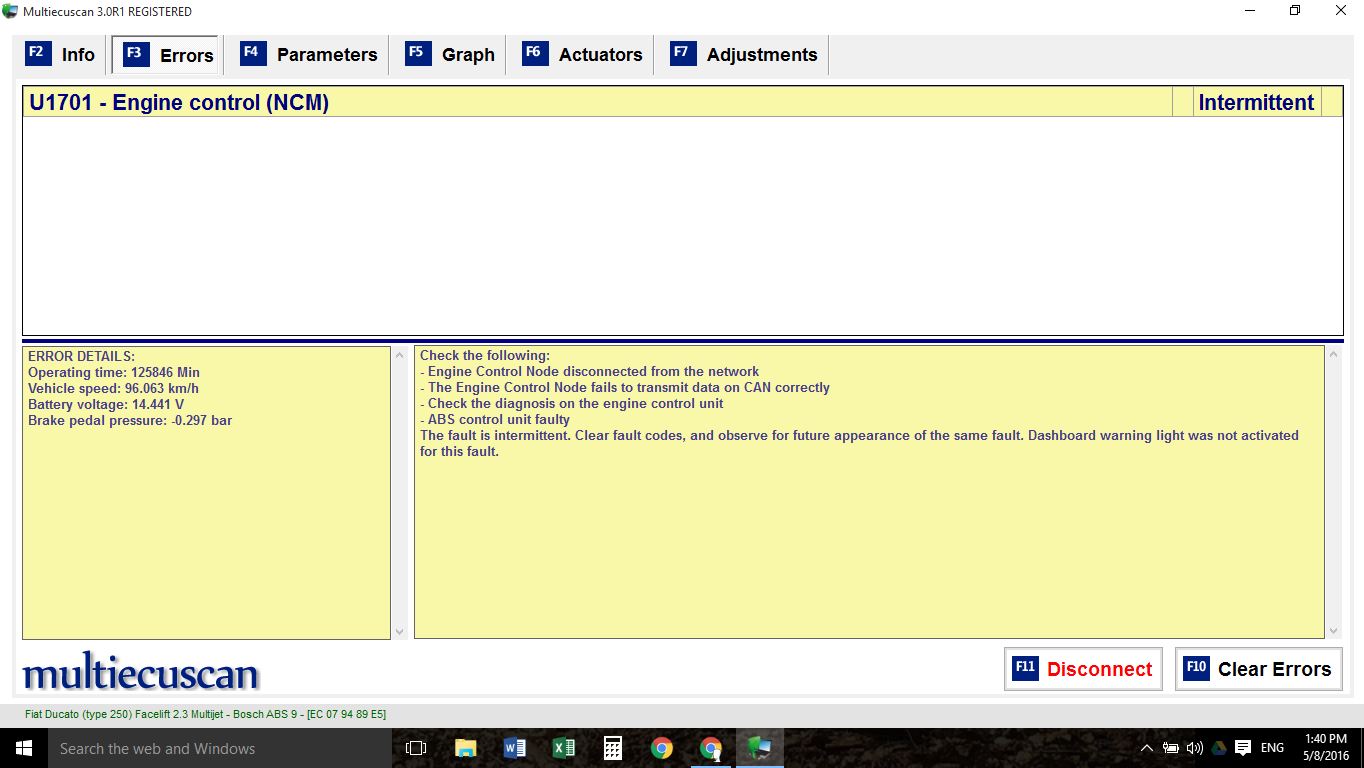The image size is (1364, 768).
Task: Click the Brake pedal pressure line
Action: [x=130, y=420]
